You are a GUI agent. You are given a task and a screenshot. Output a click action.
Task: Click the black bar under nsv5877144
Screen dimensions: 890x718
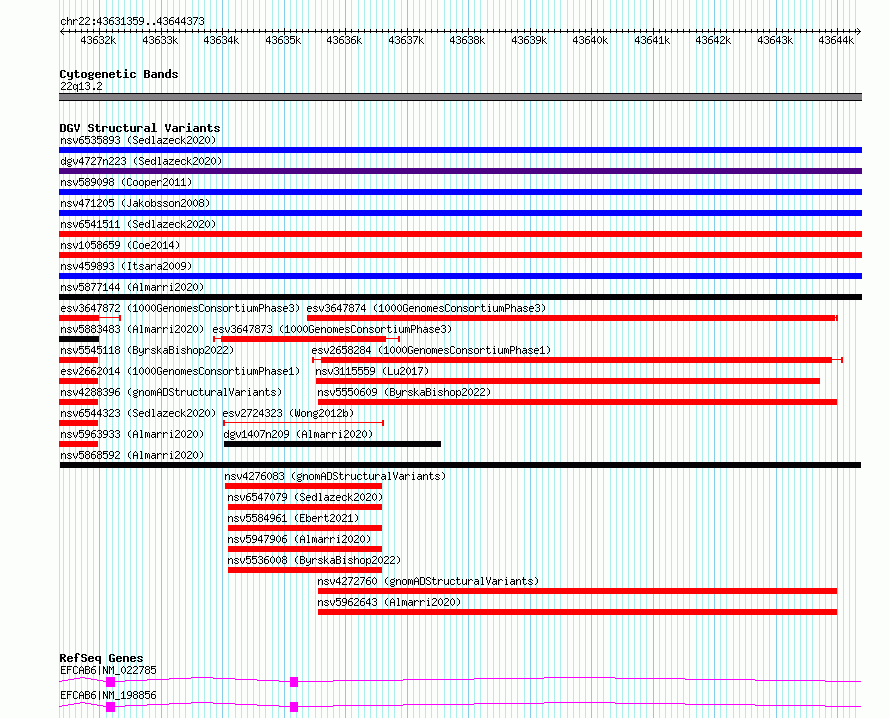(460, 297)
